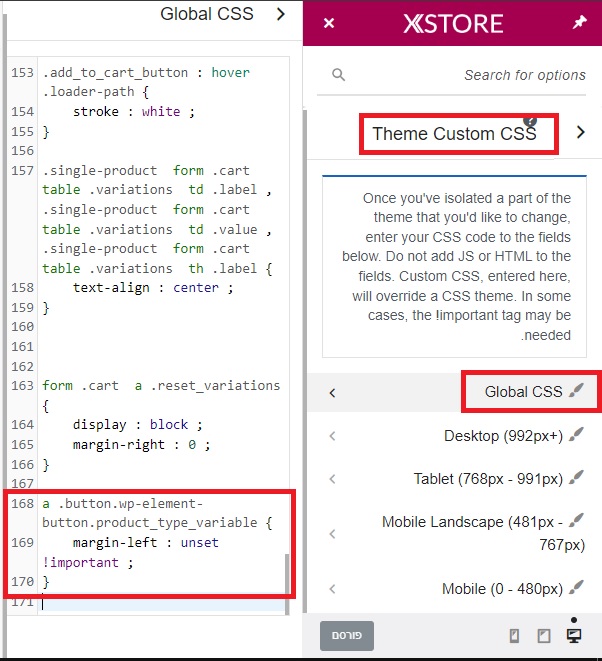Screen dimensions: 602x661
Task: Switch preview to tablet device
Action: [544, 636]
